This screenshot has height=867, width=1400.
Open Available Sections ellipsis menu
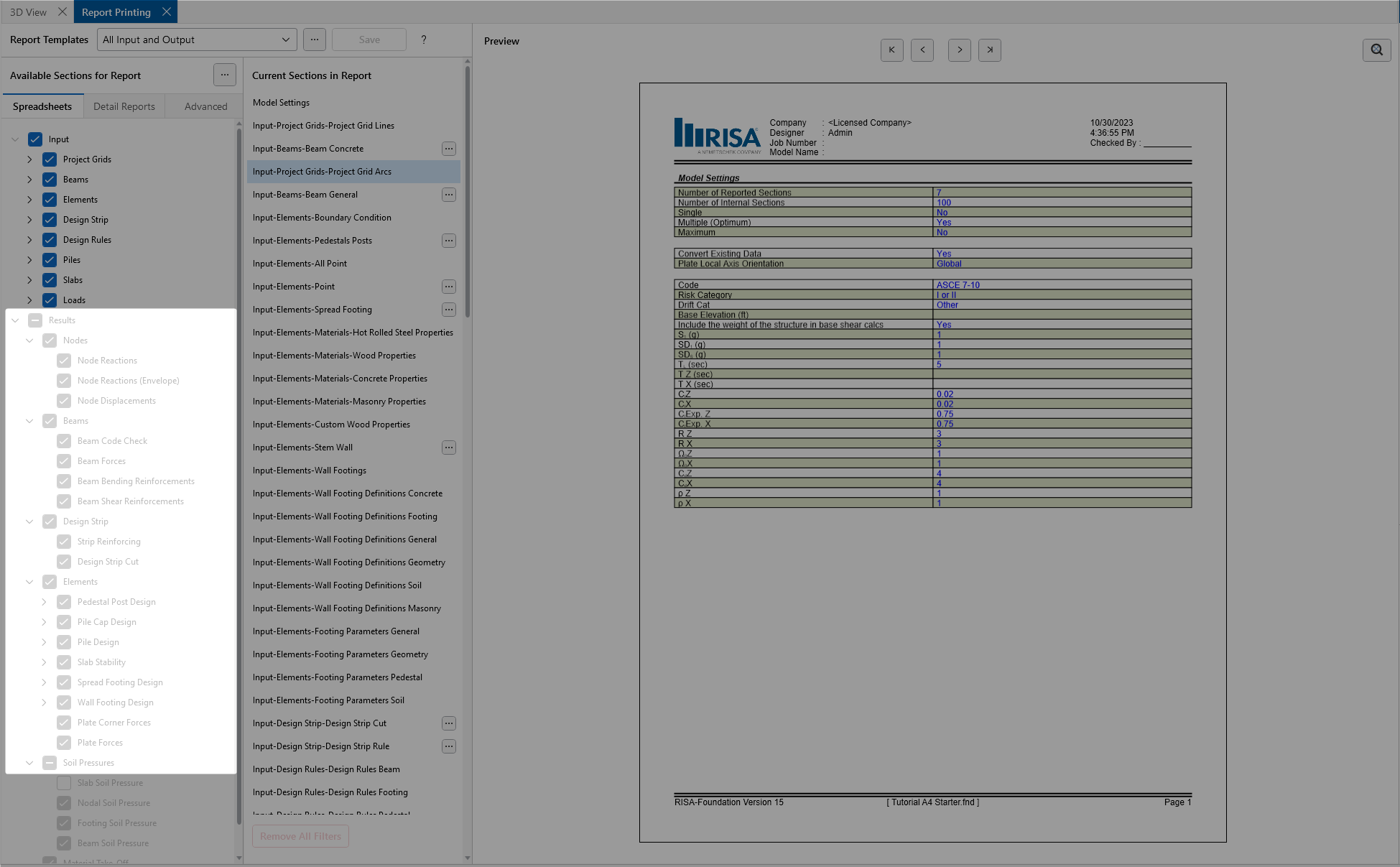[x=224, y=75]
